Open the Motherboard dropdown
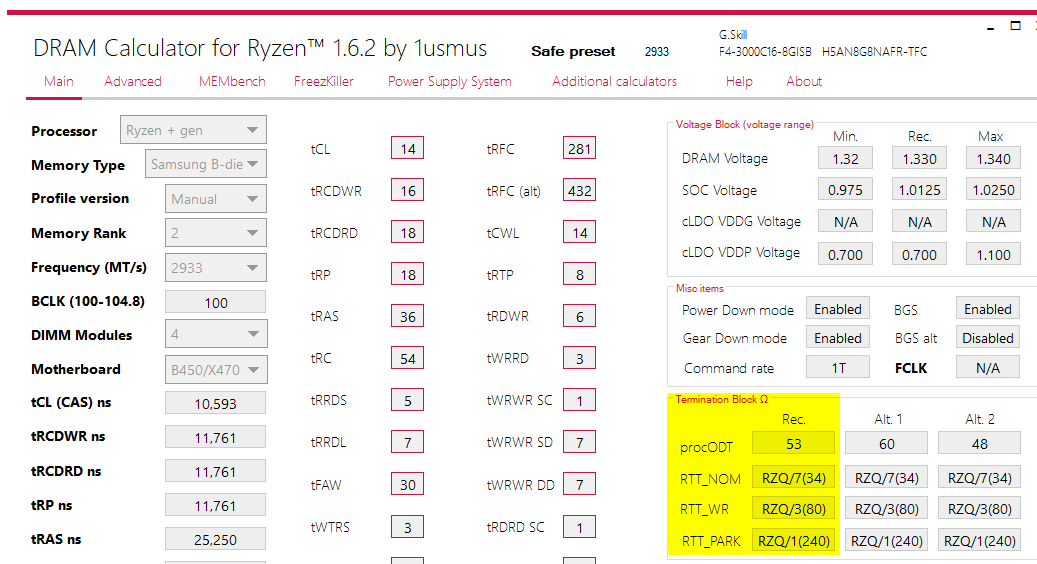 coord(216,370)
